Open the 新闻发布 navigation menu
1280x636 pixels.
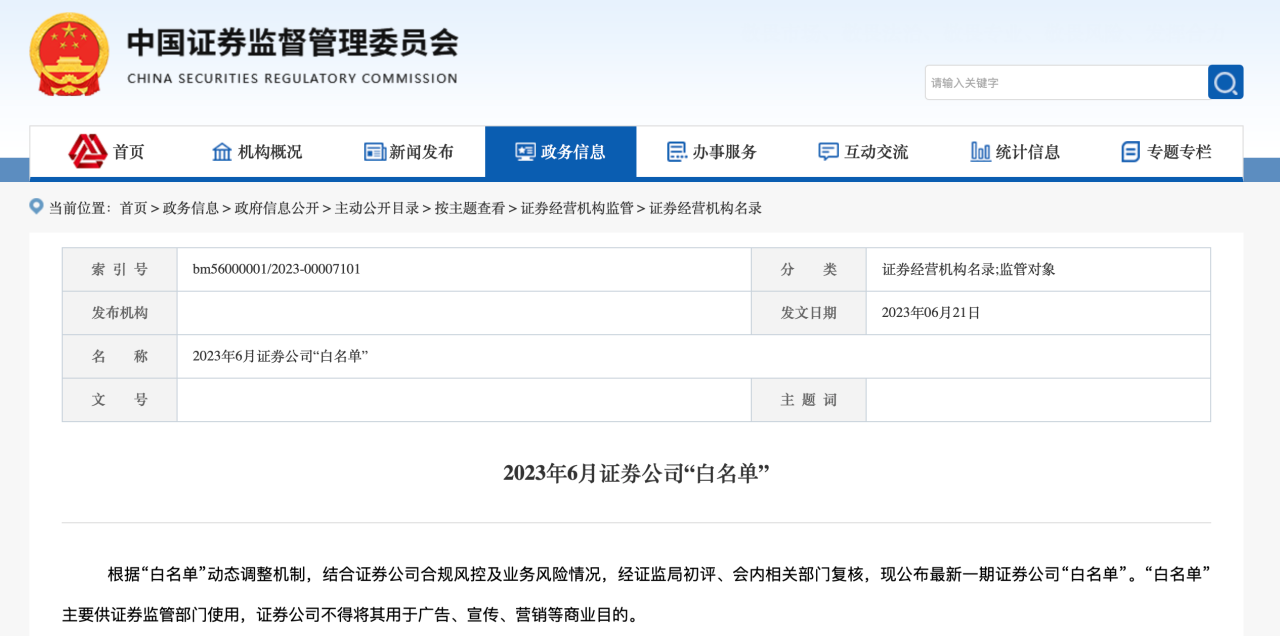[410, 151]
